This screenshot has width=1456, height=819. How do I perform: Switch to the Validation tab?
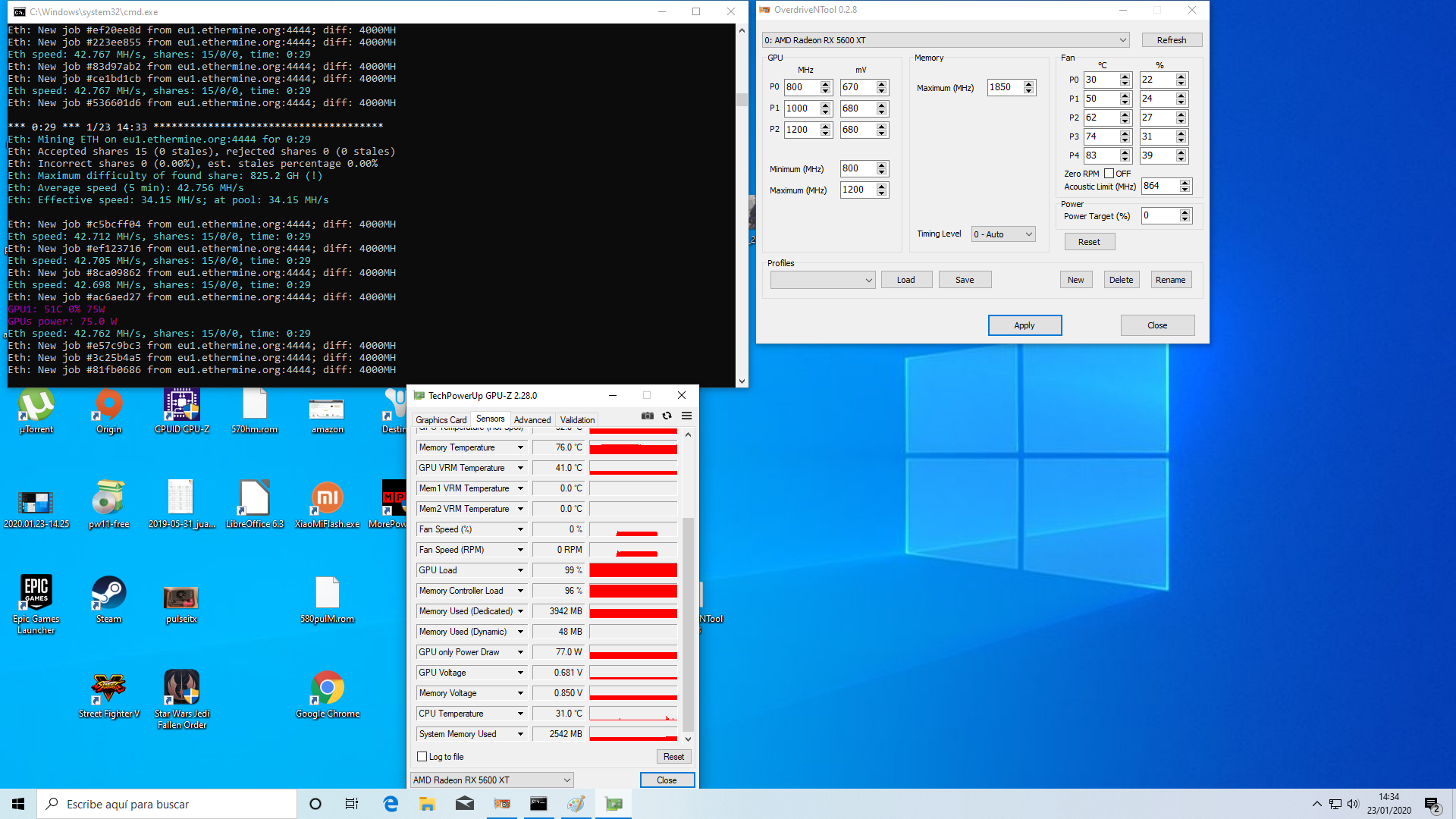point(577,420)
